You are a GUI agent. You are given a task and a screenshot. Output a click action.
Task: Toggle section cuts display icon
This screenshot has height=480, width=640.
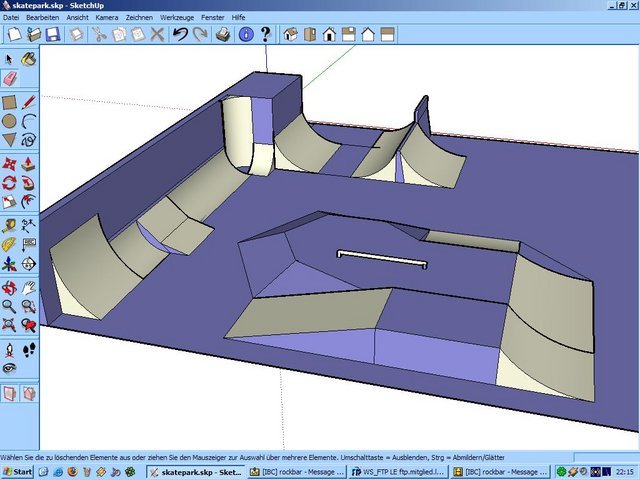click(x=29, y=393)
